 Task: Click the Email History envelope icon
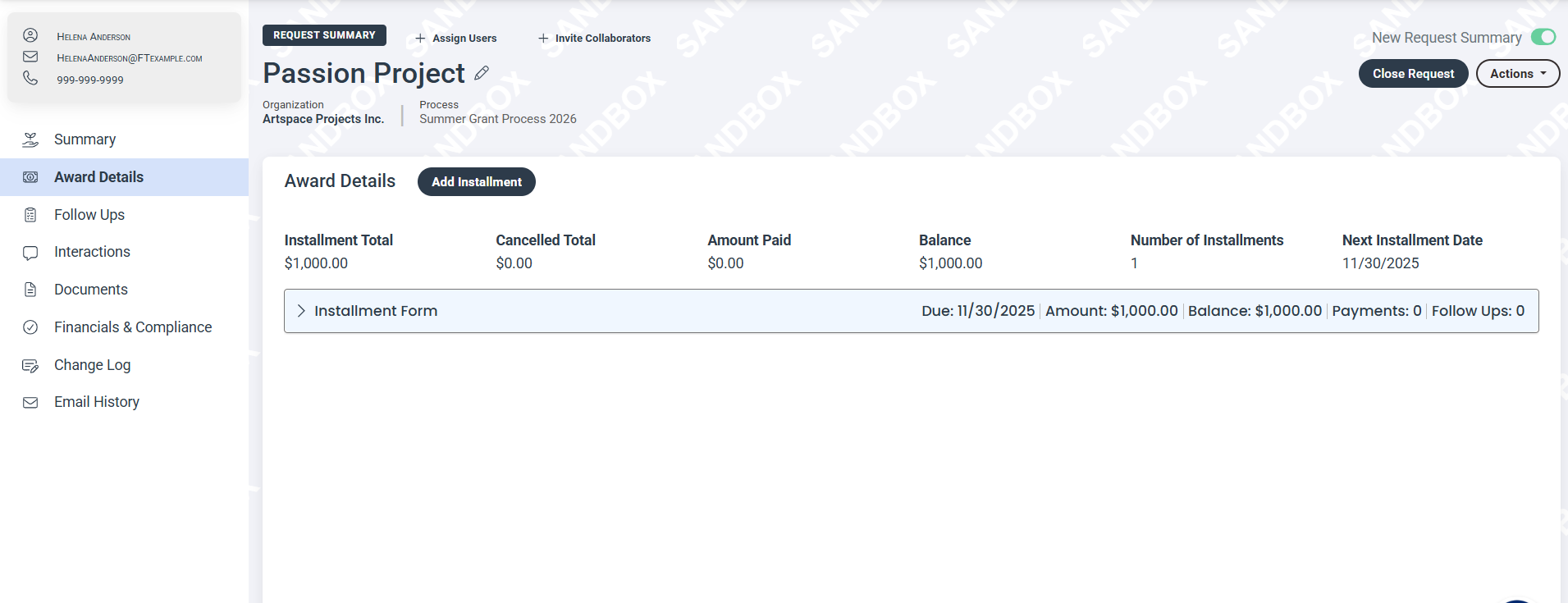[30, 403]
